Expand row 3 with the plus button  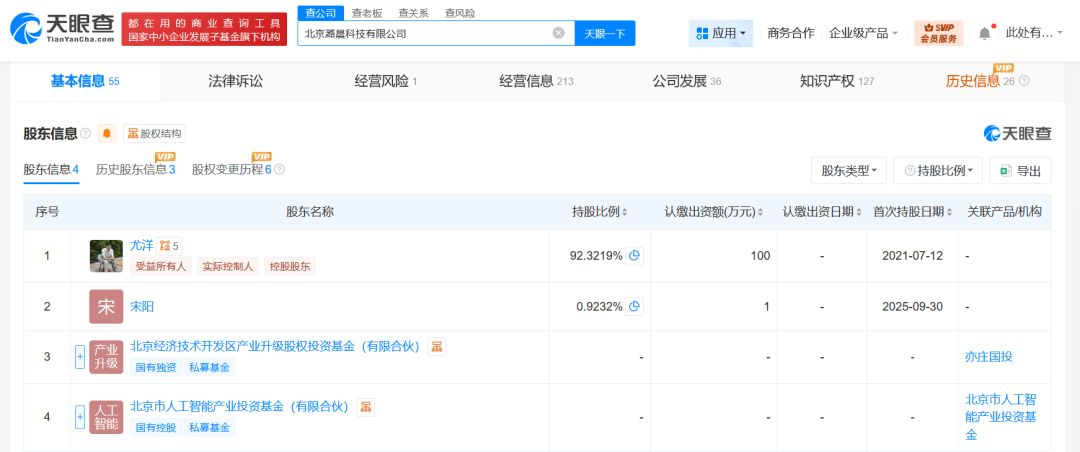[x=80, y=357]
